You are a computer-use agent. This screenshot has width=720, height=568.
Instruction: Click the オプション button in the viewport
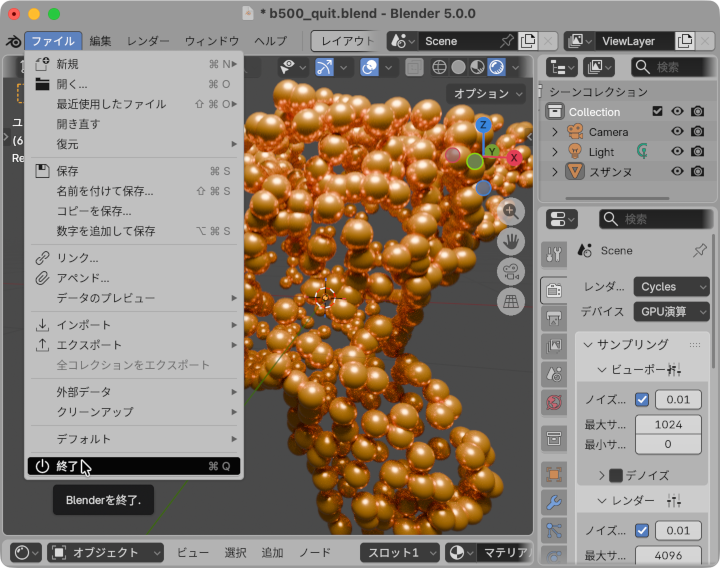pyautogui.click(x=487, y=93)
